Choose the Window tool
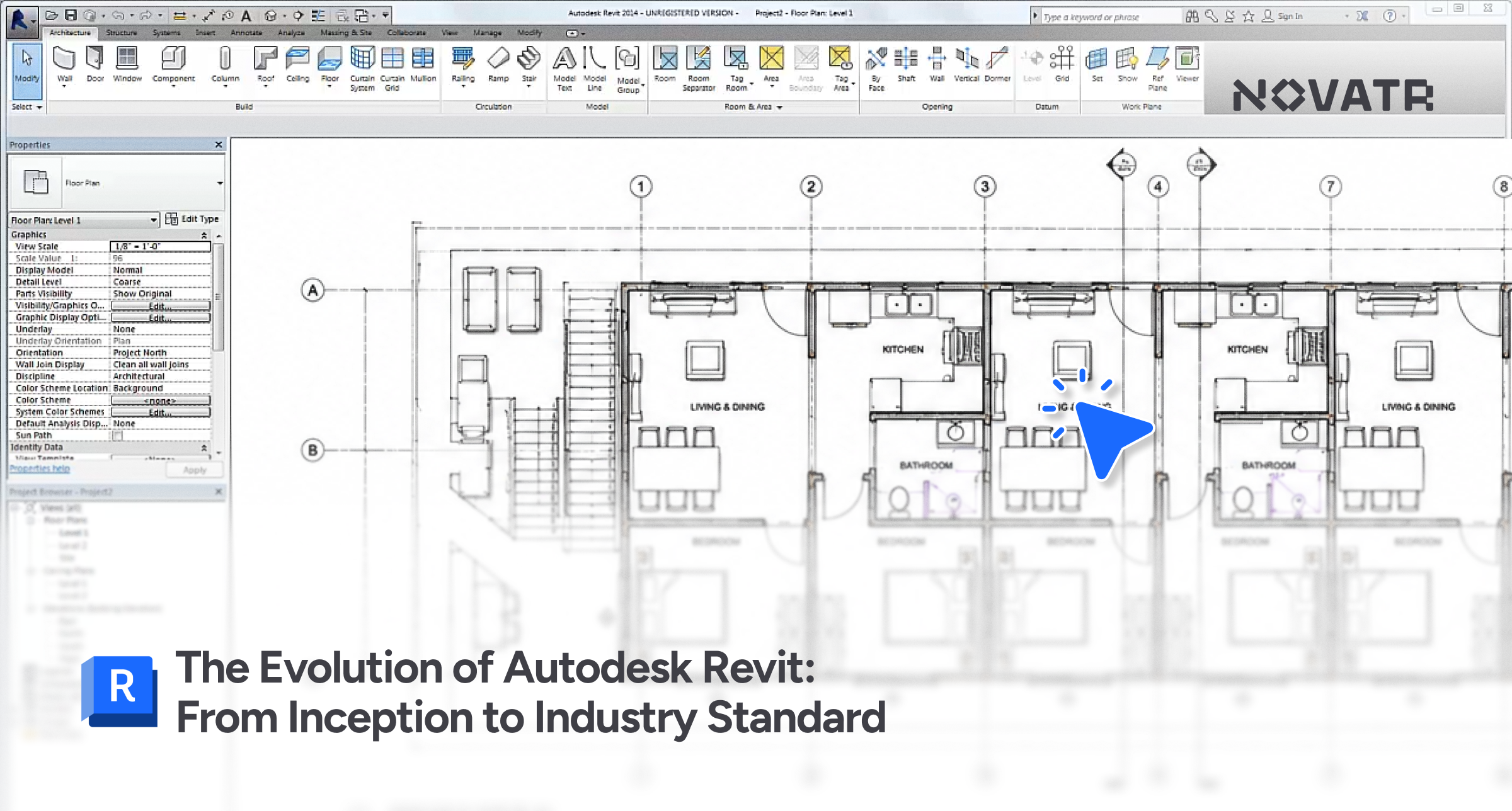Screen dimensions: 1512x811 [x=127, y=65]
